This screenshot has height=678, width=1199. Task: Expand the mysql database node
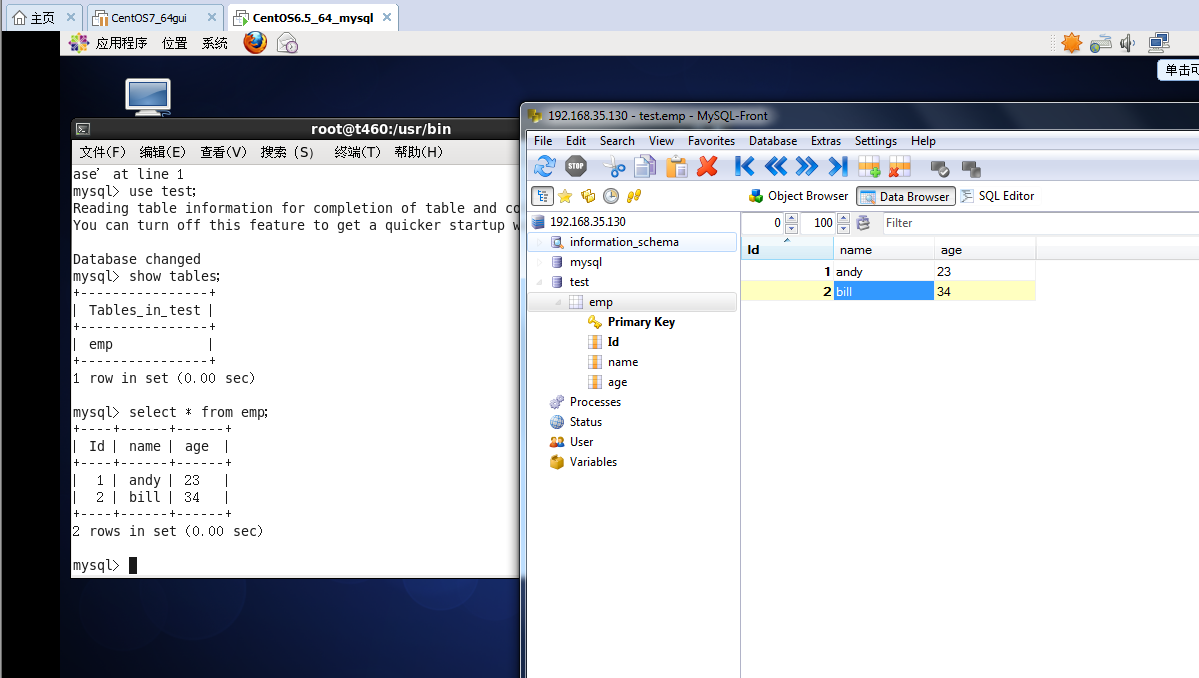(x=539, y=262)
